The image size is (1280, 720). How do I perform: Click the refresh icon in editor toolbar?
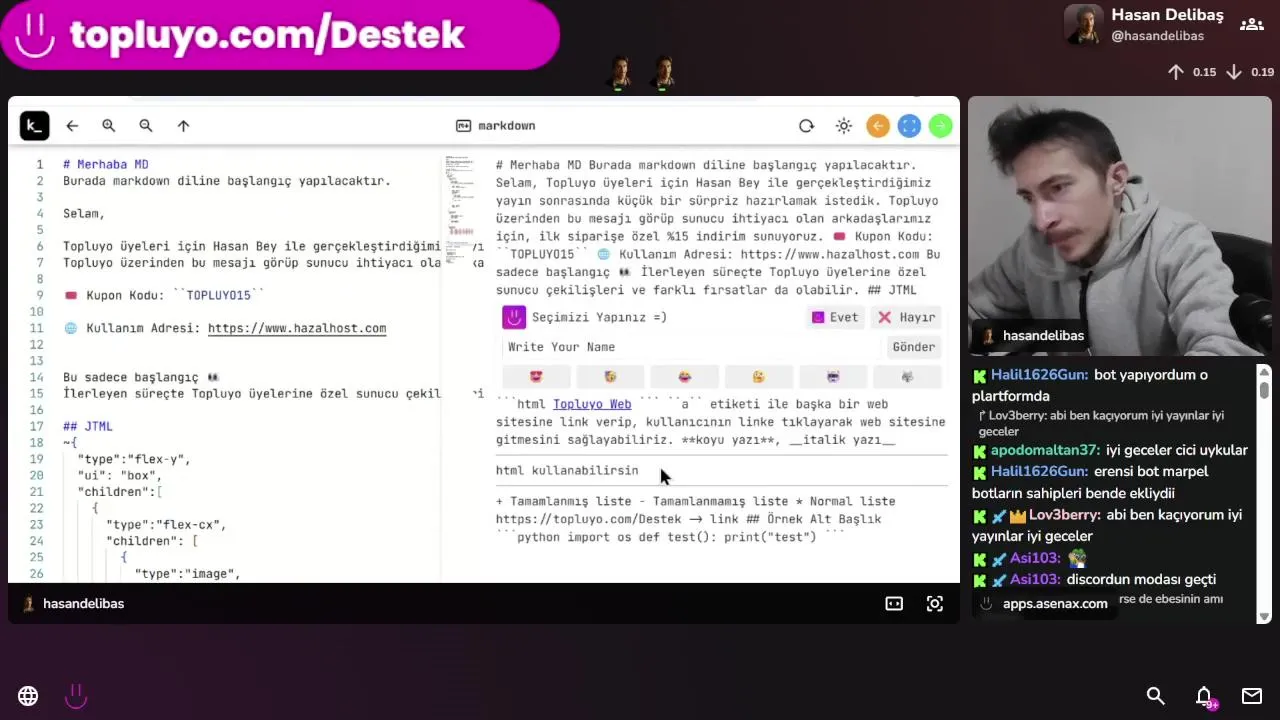point(806,126)
